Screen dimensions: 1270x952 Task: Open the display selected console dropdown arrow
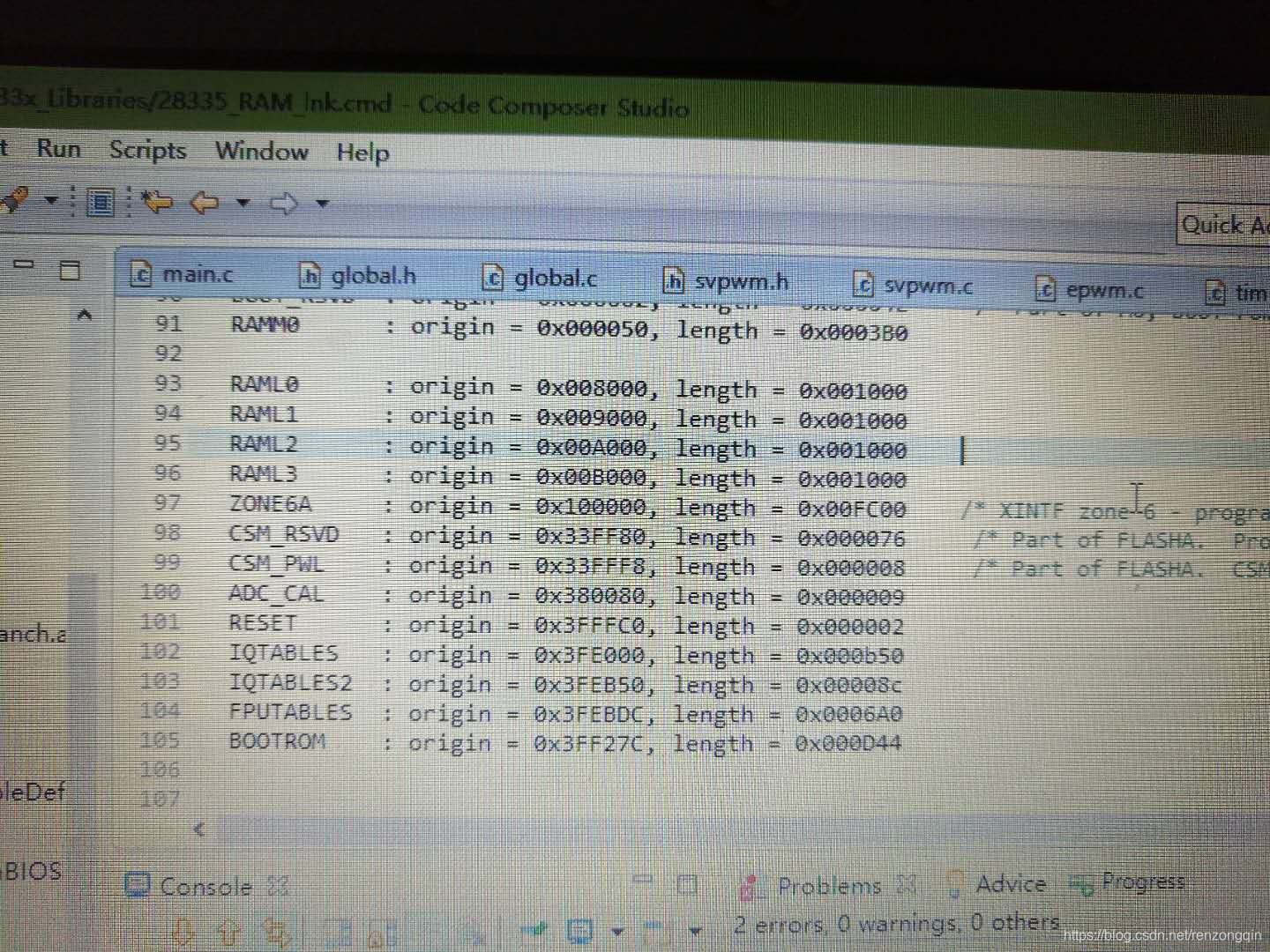pos(617,932)
